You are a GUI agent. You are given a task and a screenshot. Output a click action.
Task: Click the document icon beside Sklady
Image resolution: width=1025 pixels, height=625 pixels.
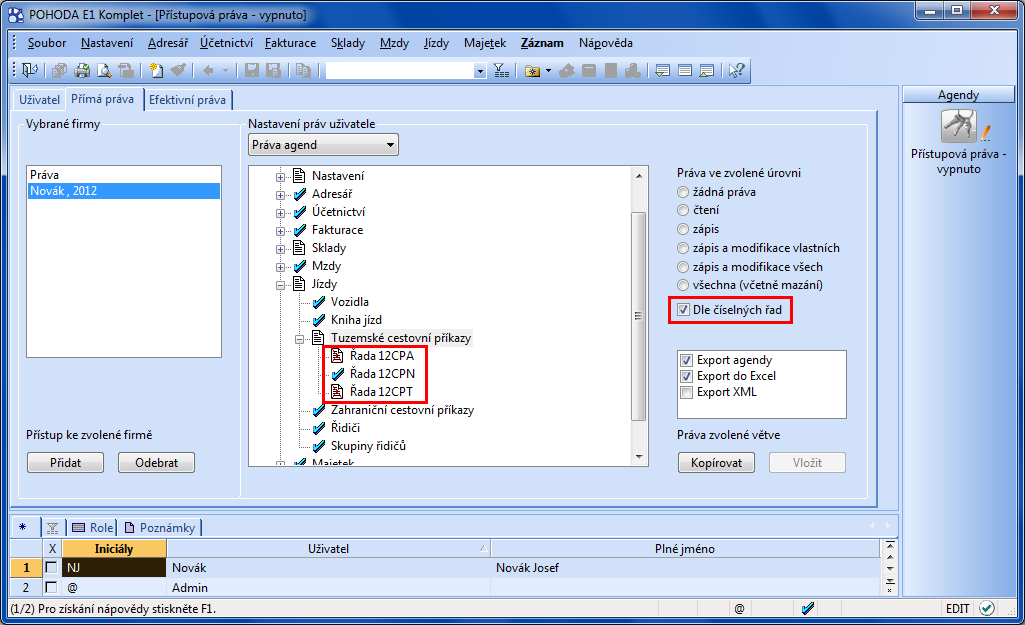coord(299,248)
